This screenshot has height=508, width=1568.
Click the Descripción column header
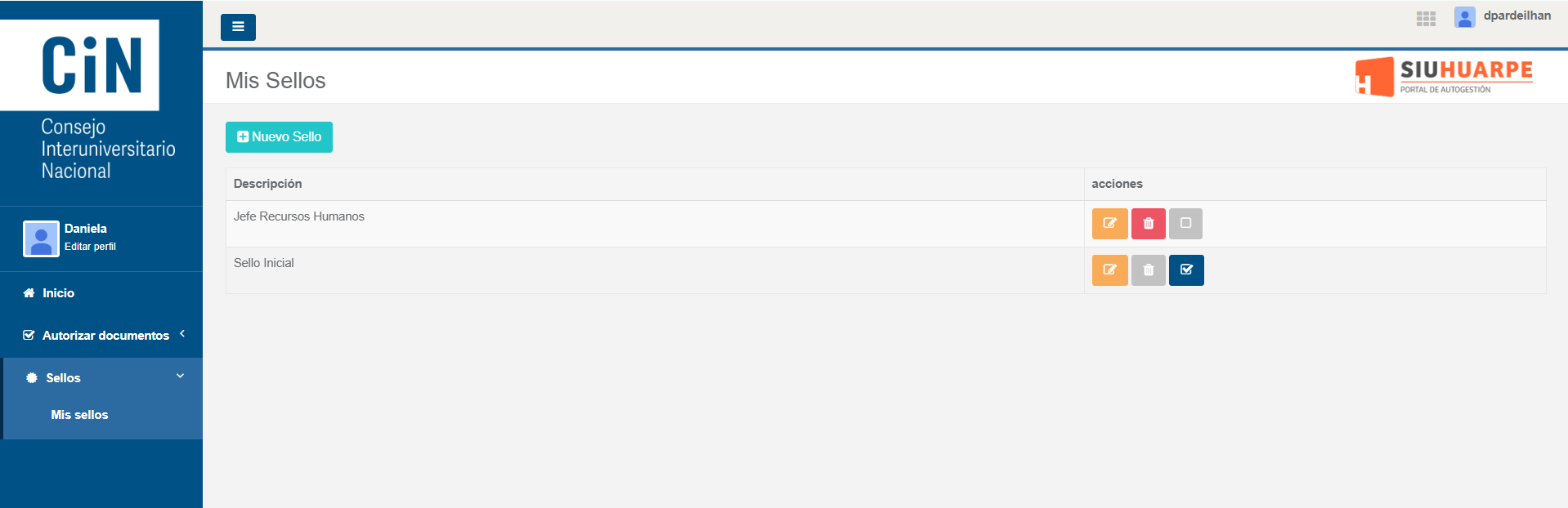(267, 184)
